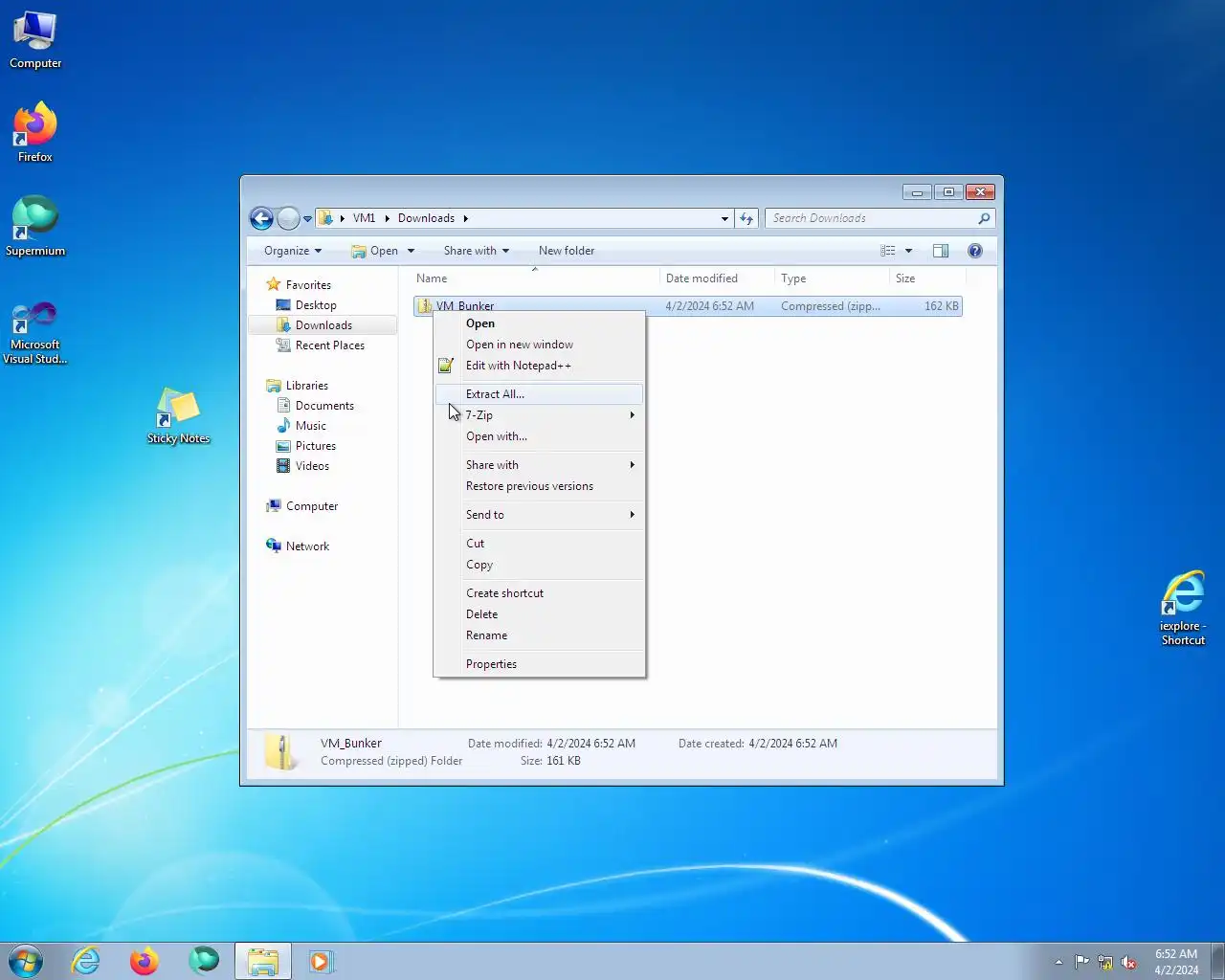The image size is (1225, 980).
Task: Choose Open in new window
Action: point(539,345)
